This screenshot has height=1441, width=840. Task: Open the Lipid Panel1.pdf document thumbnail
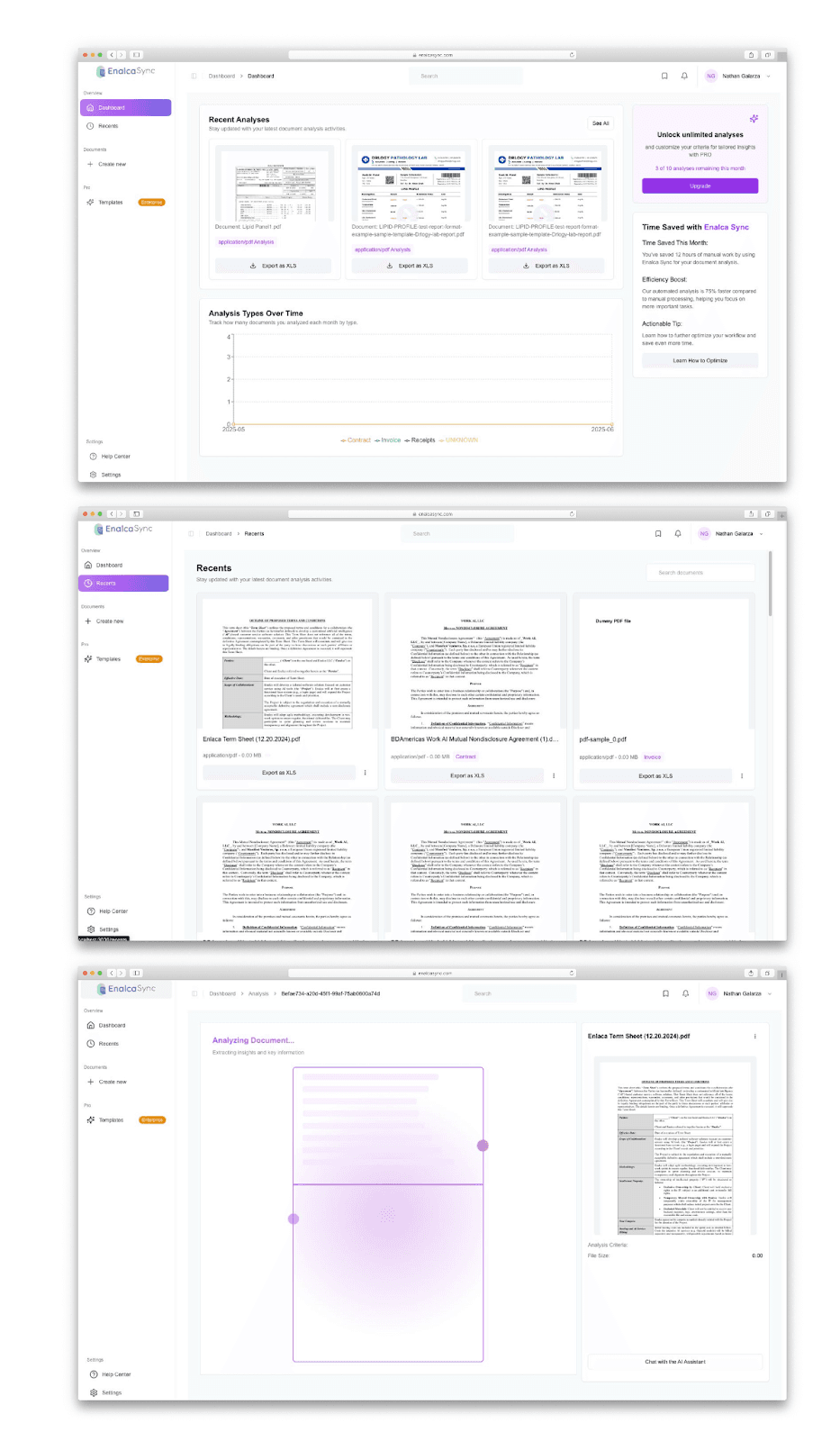pos(275,183)
